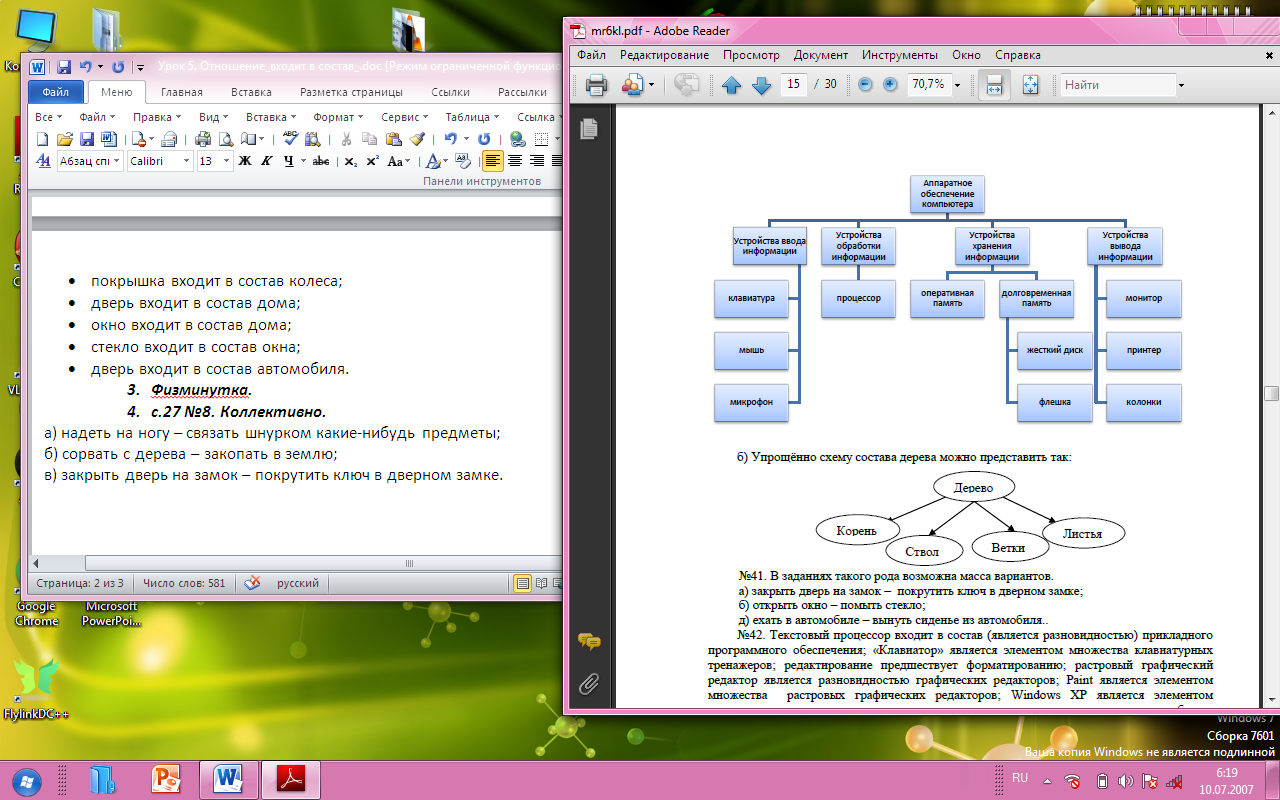Toggle Italic (К) formatting in Word
This screenshot has height=800, width=1280.
pyautogui.click(x=267, y=161)
